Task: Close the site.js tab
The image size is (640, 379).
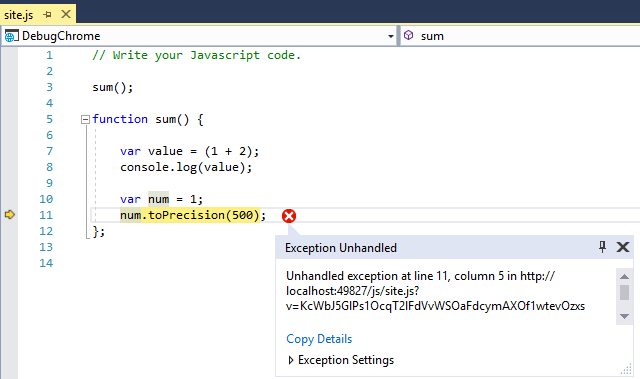Action: click(x=66, y=15)
